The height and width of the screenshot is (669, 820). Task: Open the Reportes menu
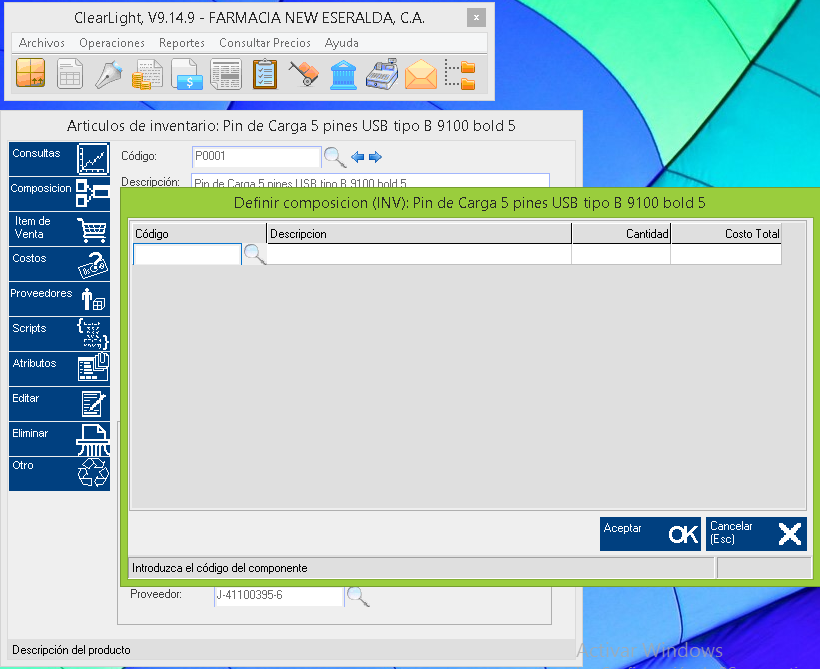pyautogui.click(x=182, y=43)
